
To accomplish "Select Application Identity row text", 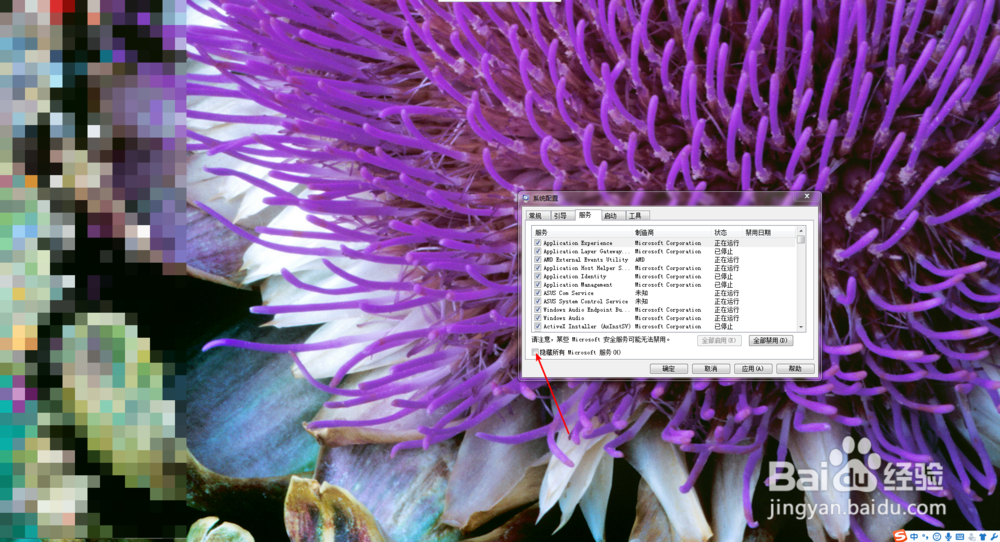I will click(575, 276).
